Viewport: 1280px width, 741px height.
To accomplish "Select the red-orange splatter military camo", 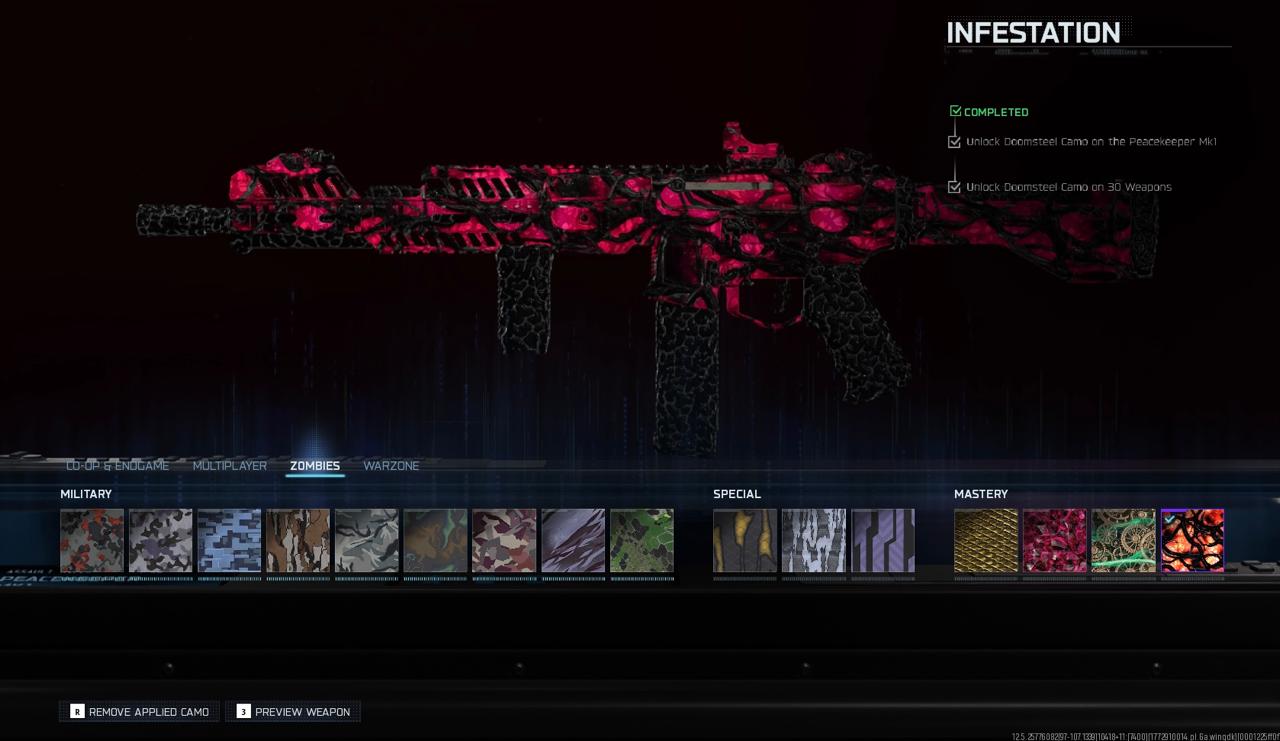I will coord(92,541).
